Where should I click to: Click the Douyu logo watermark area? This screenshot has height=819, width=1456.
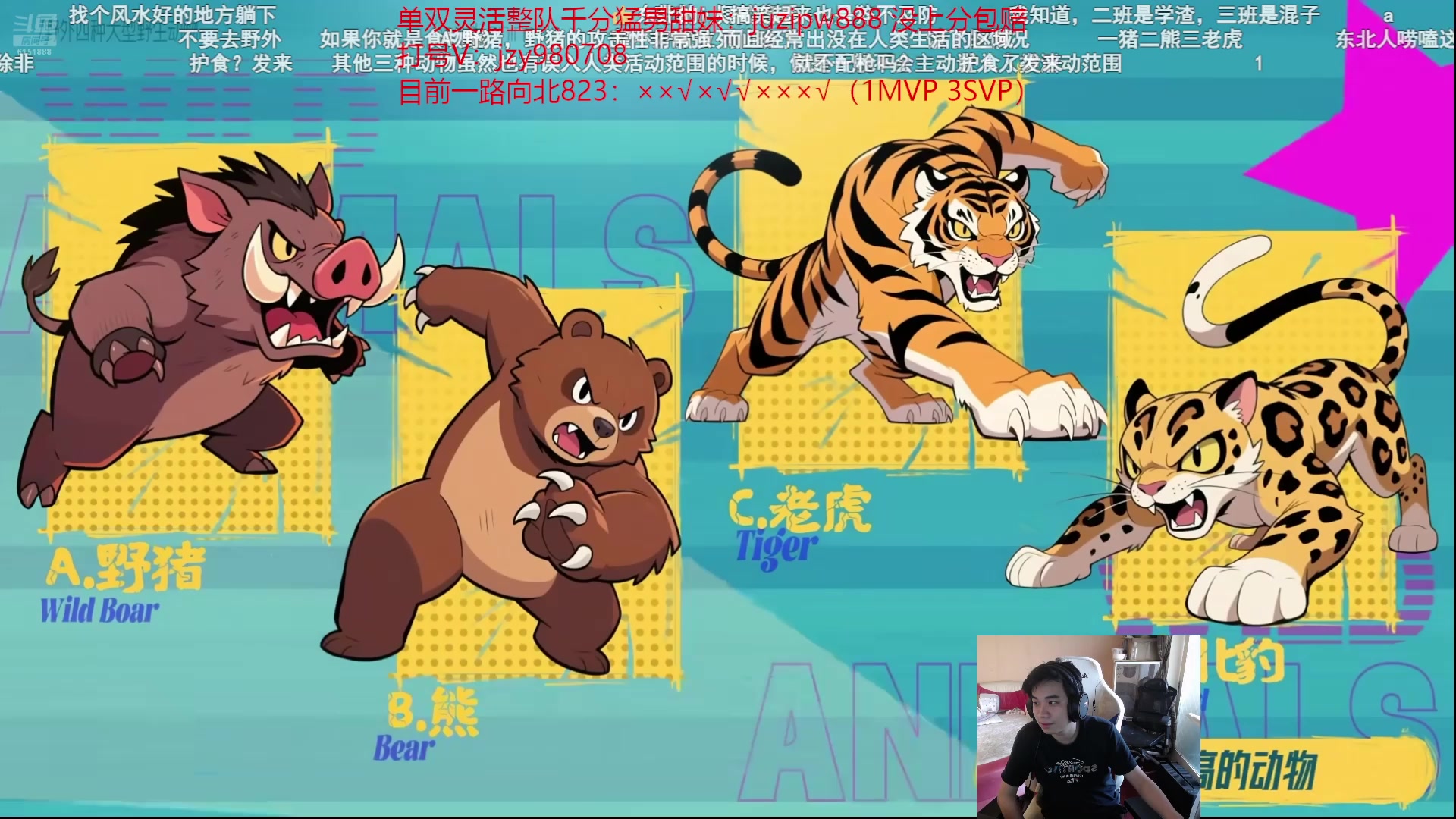tap(33, 35)
